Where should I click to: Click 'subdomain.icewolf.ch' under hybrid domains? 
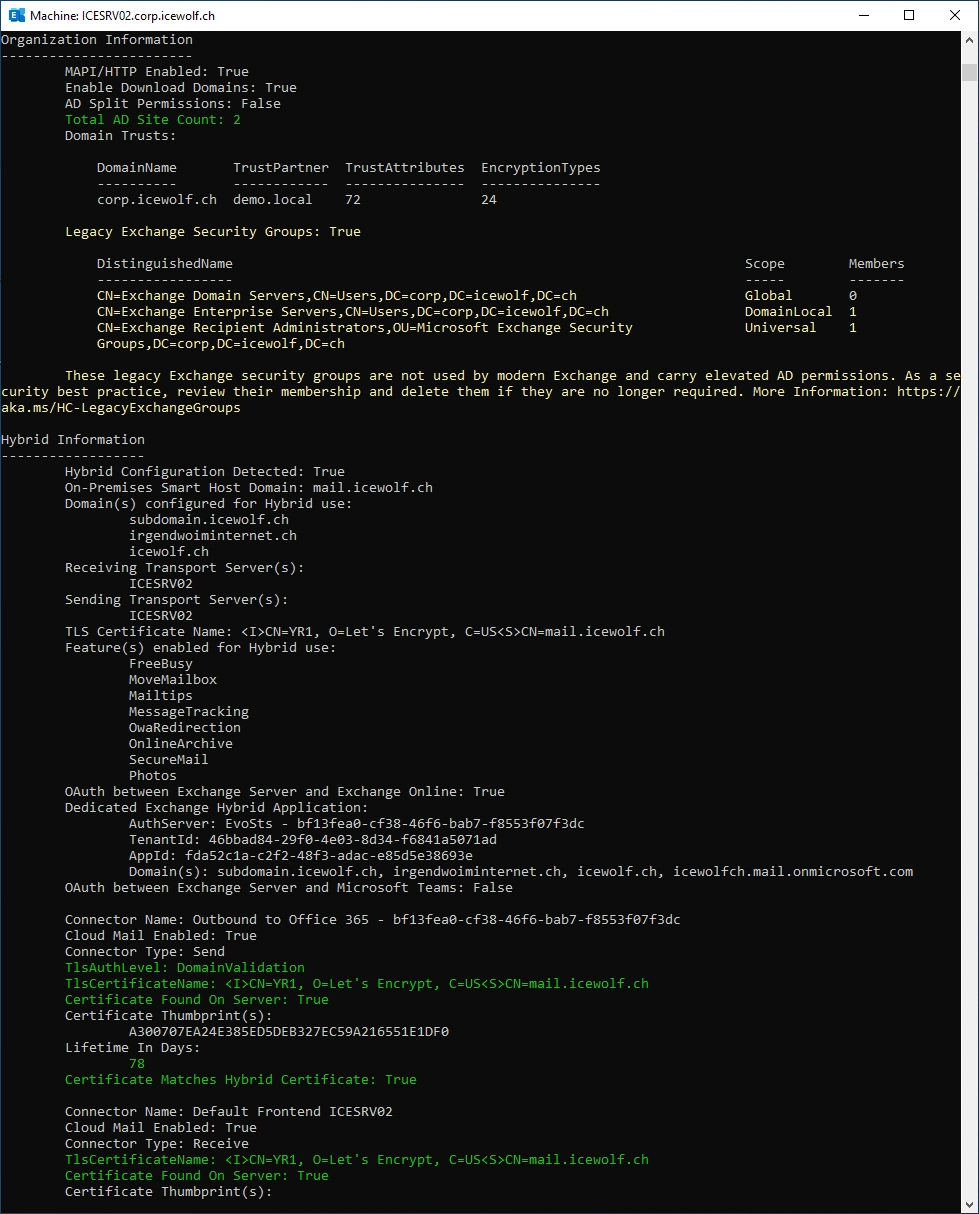tap(209, 520)
